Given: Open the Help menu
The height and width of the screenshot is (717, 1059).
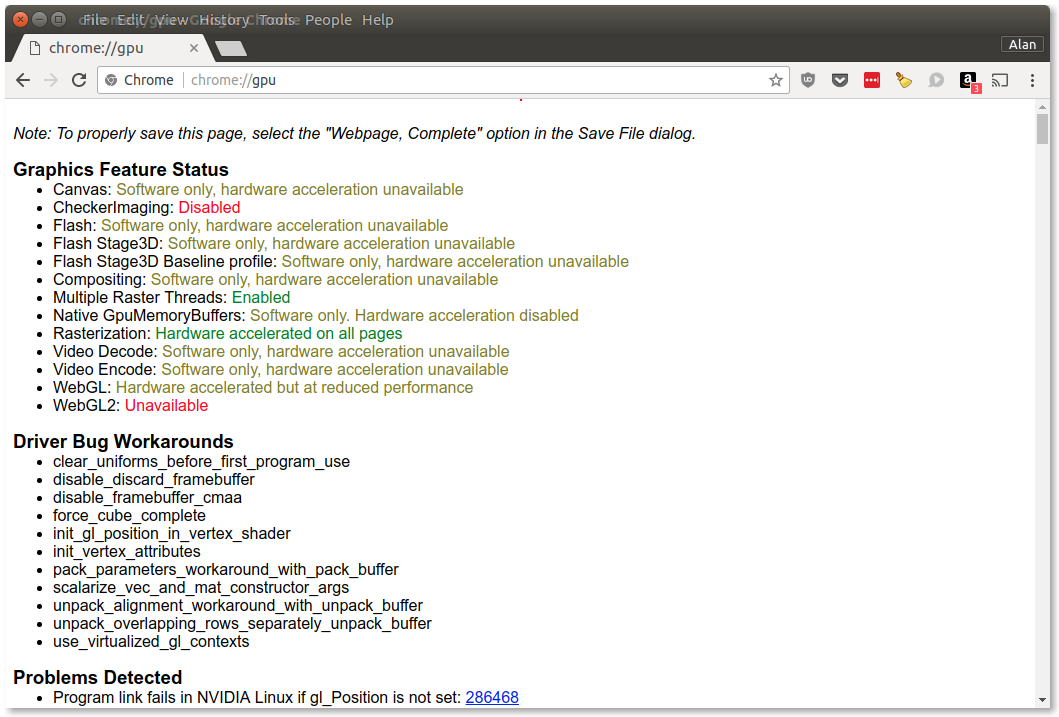Looking at the screenshot, I should (378, 20).
